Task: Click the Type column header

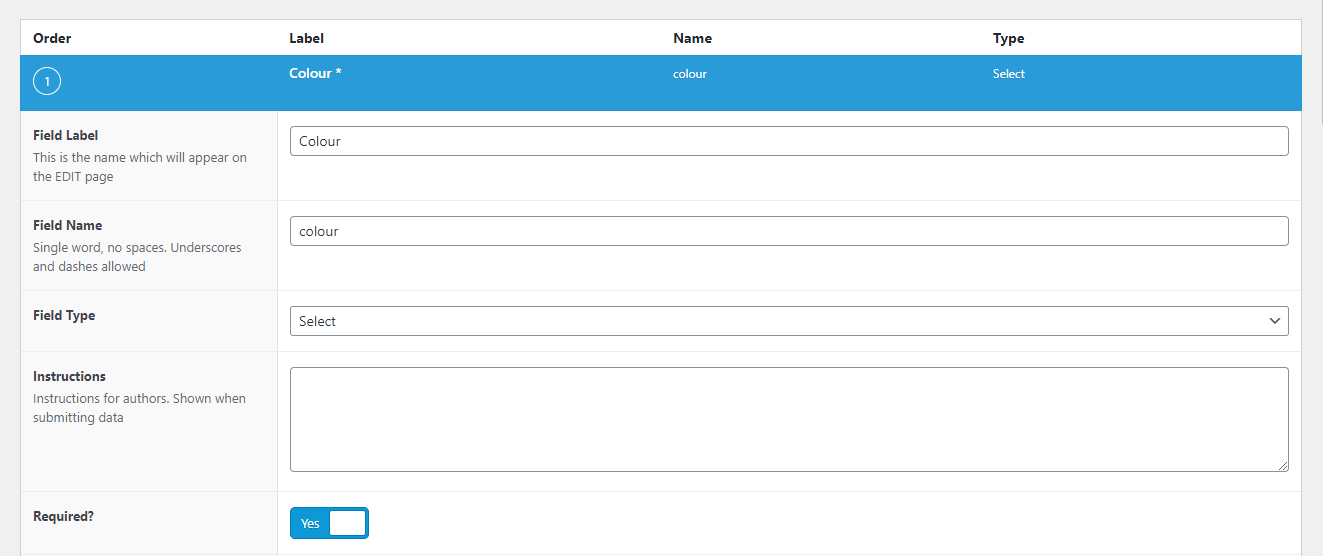Action: [1008, 38]
